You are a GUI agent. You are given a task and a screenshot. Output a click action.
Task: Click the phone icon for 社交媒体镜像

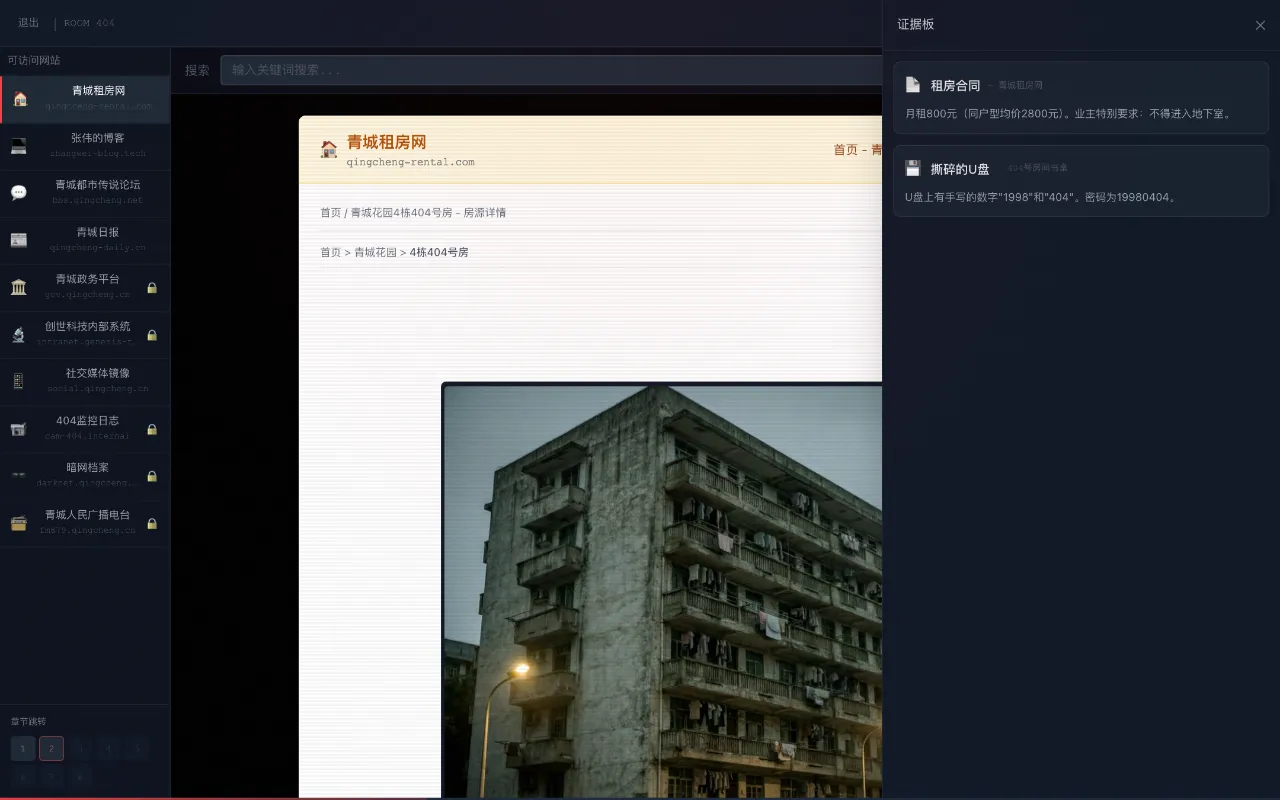coord(19,381)
